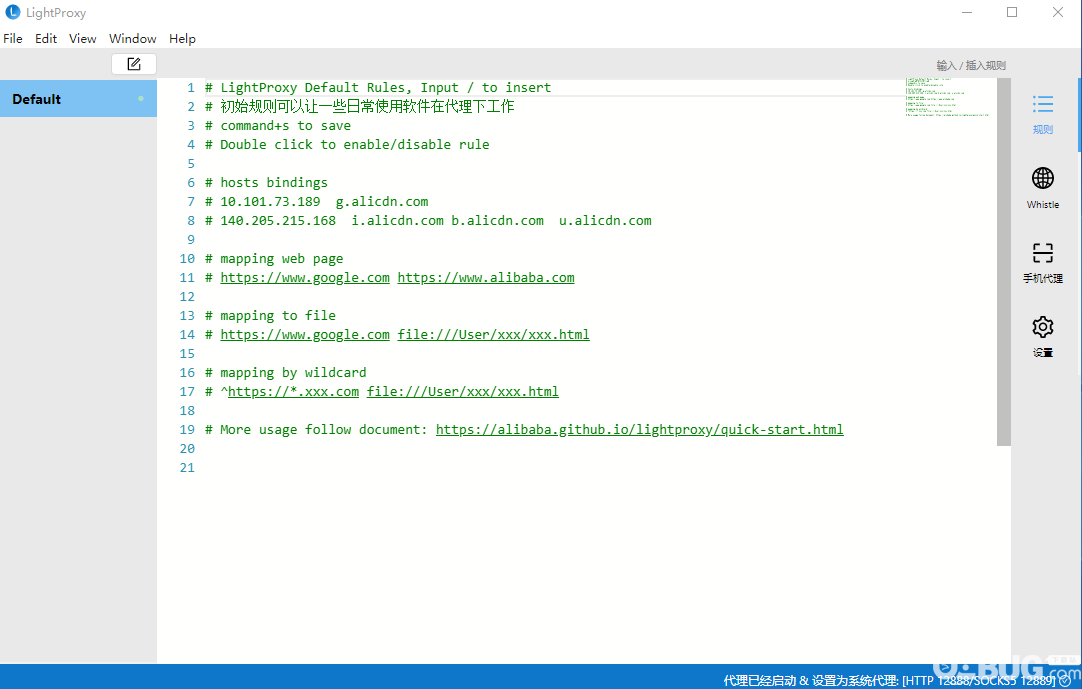Click the file:///User/xxx/xxx.html link on line 17
The width and height of the screenshot is (1082, 689).
coord(463,391)
